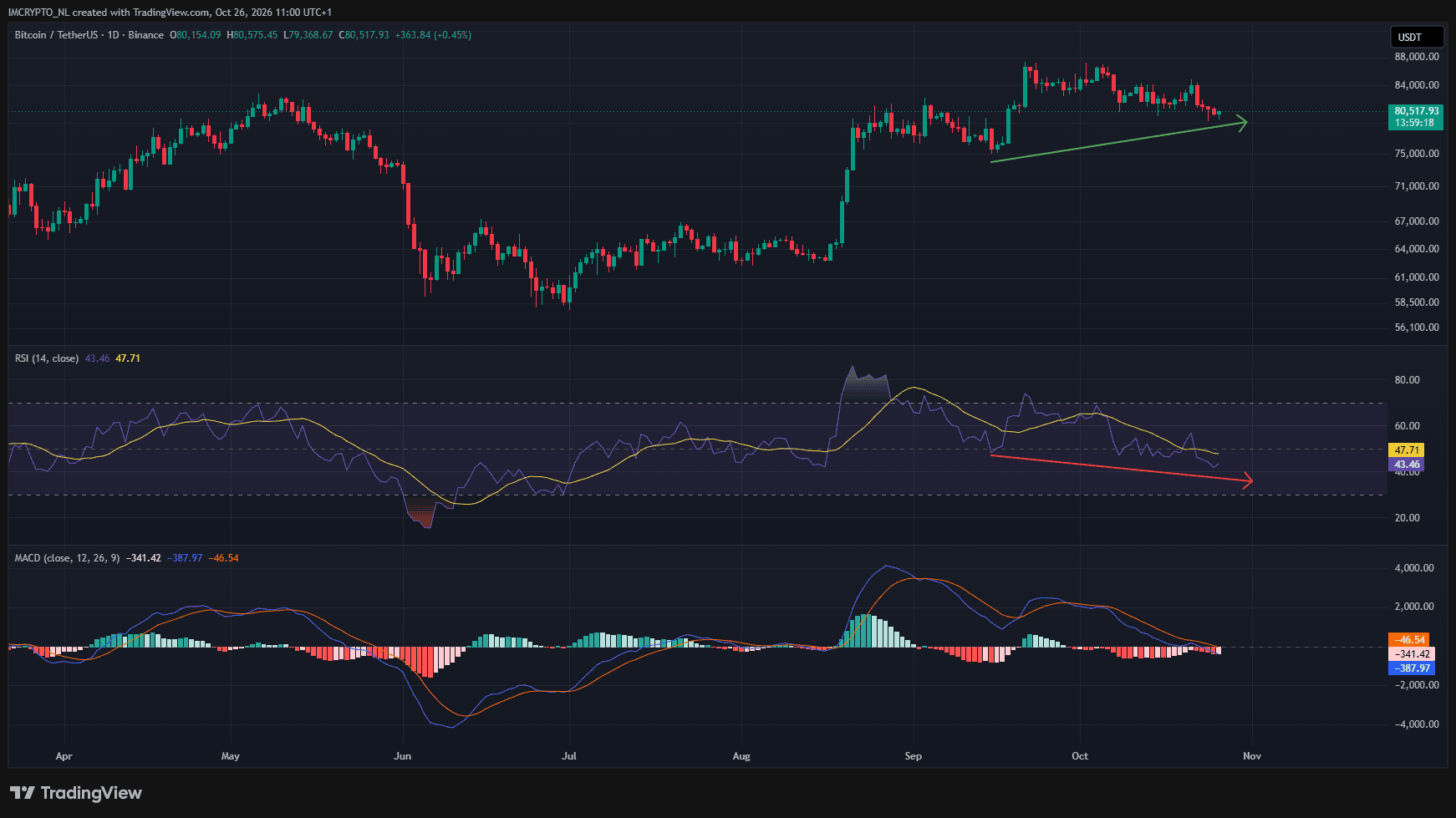The height and width of the screenshot is (818, 1456).
Task: Click the Apr label on time axis
Action: (x=64, y=756)
